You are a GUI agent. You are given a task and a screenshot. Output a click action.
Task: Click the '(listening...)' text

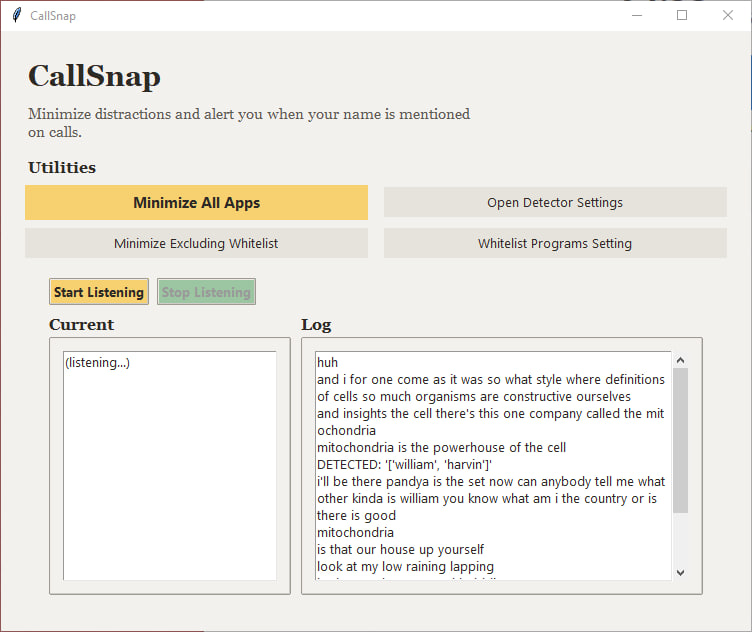tap(97, 363)
